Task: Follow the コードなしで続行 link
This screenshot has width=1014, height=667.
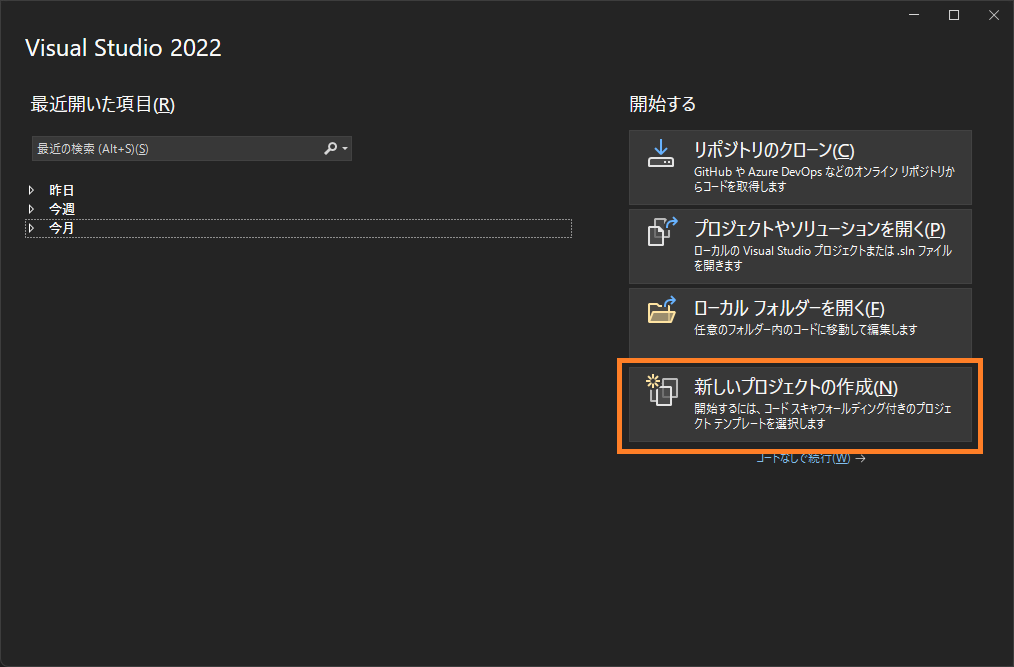Action: (x=810, y=459)
